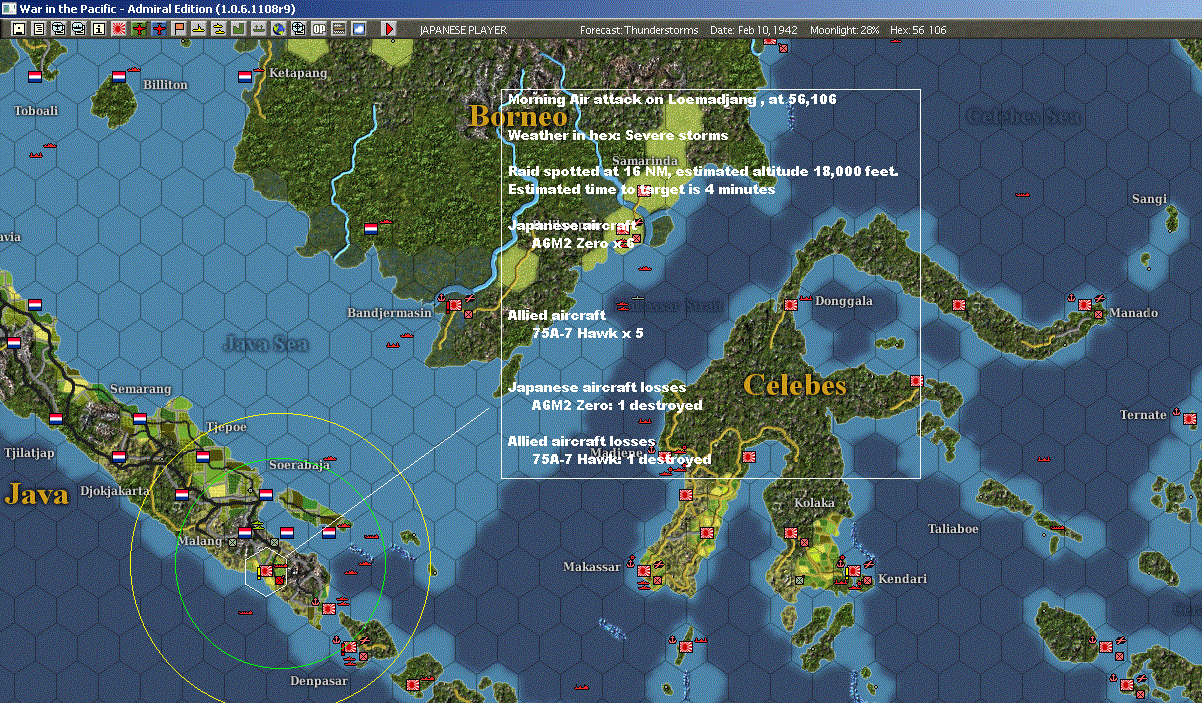Click the 'A6M2 Zero x 6' entry
This screenshot has width=1202, height=703.
582,243
